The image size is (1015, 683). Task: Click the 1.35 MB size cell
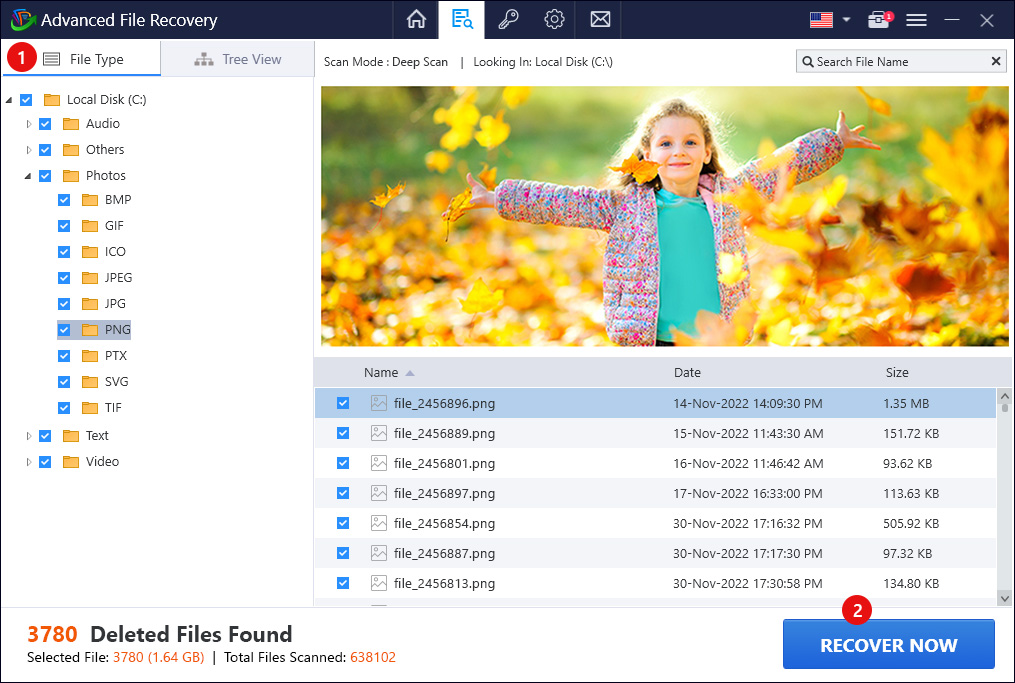point(906,403)
